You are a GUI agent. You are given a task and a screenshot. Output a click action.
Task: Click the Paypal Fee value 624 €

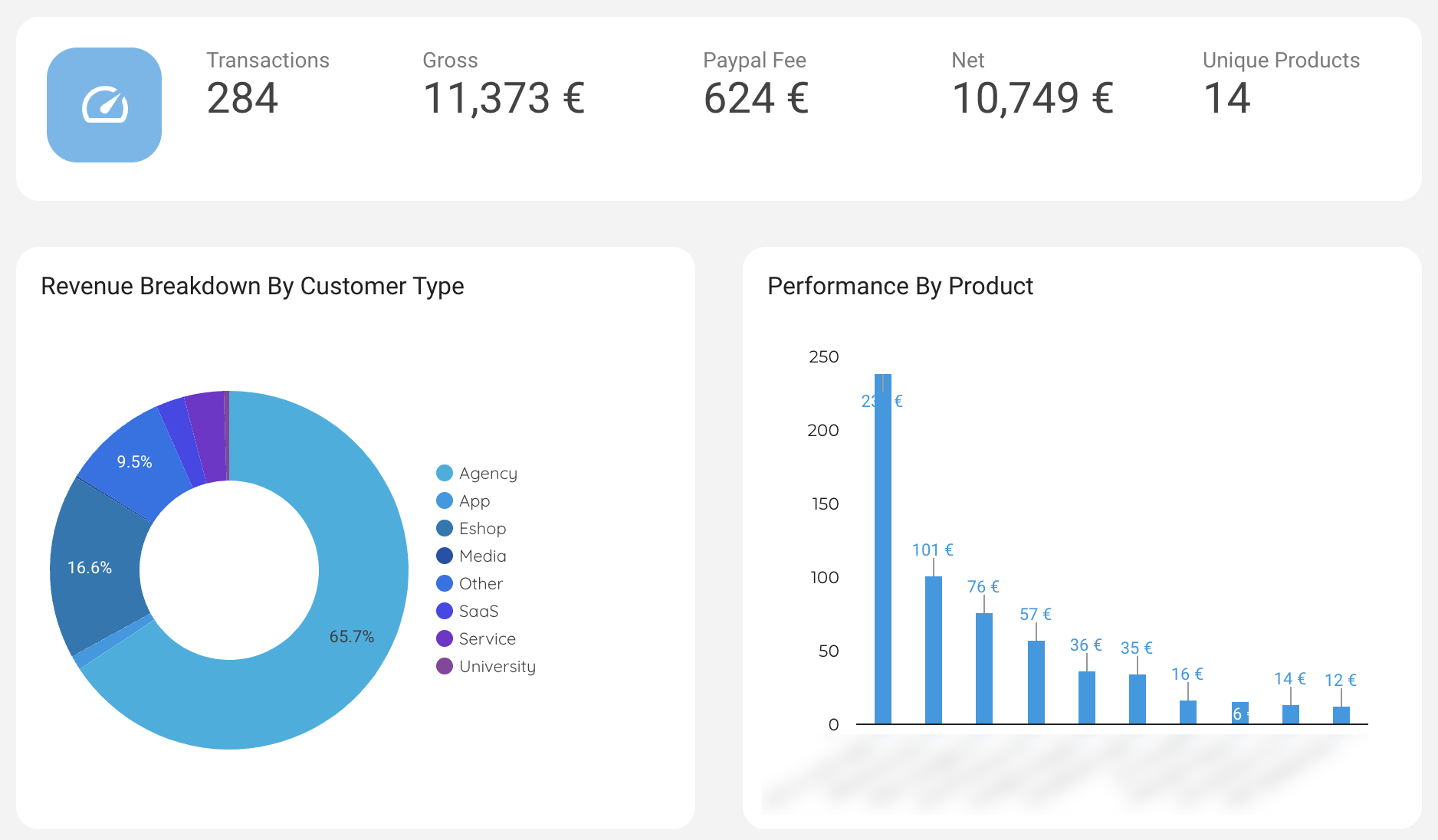(x=757, y=98)
